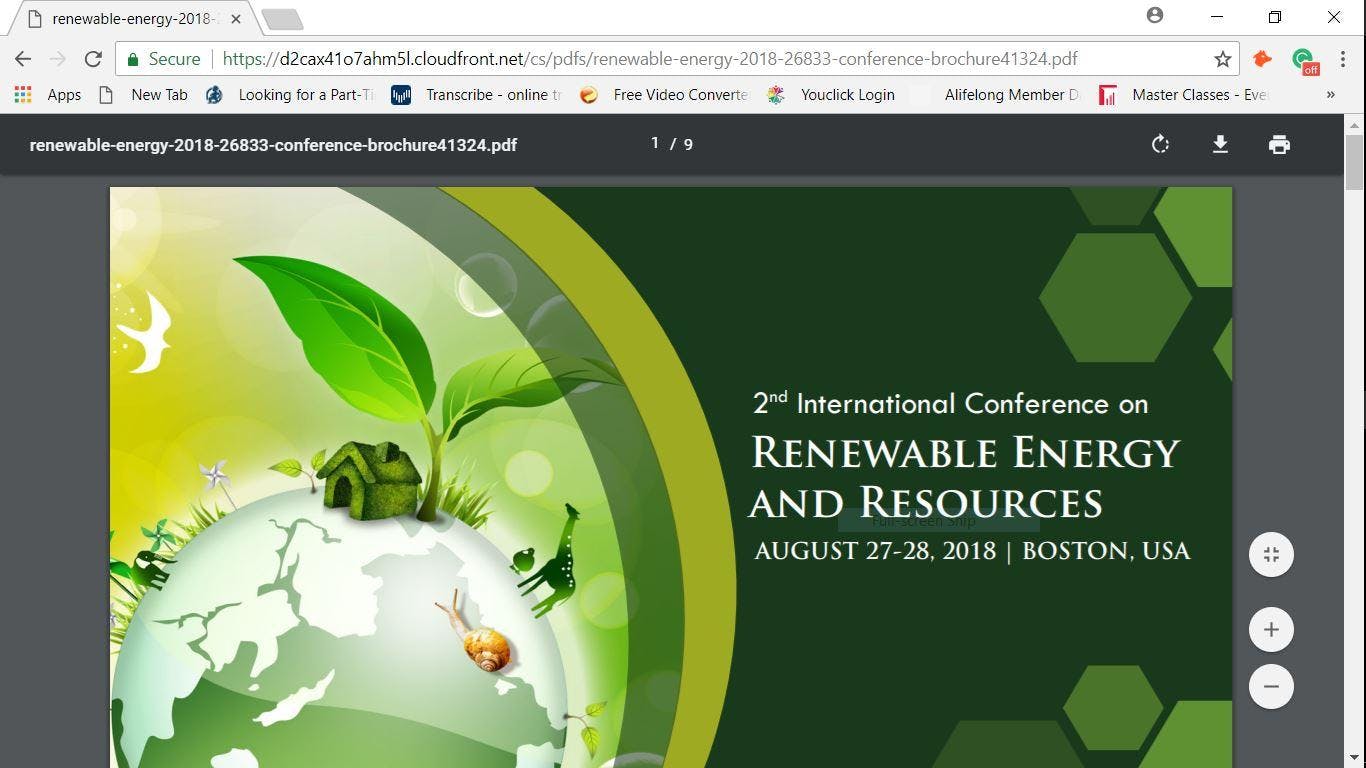Select the renewable-energy-2018 browser tab

pos(133,19)
